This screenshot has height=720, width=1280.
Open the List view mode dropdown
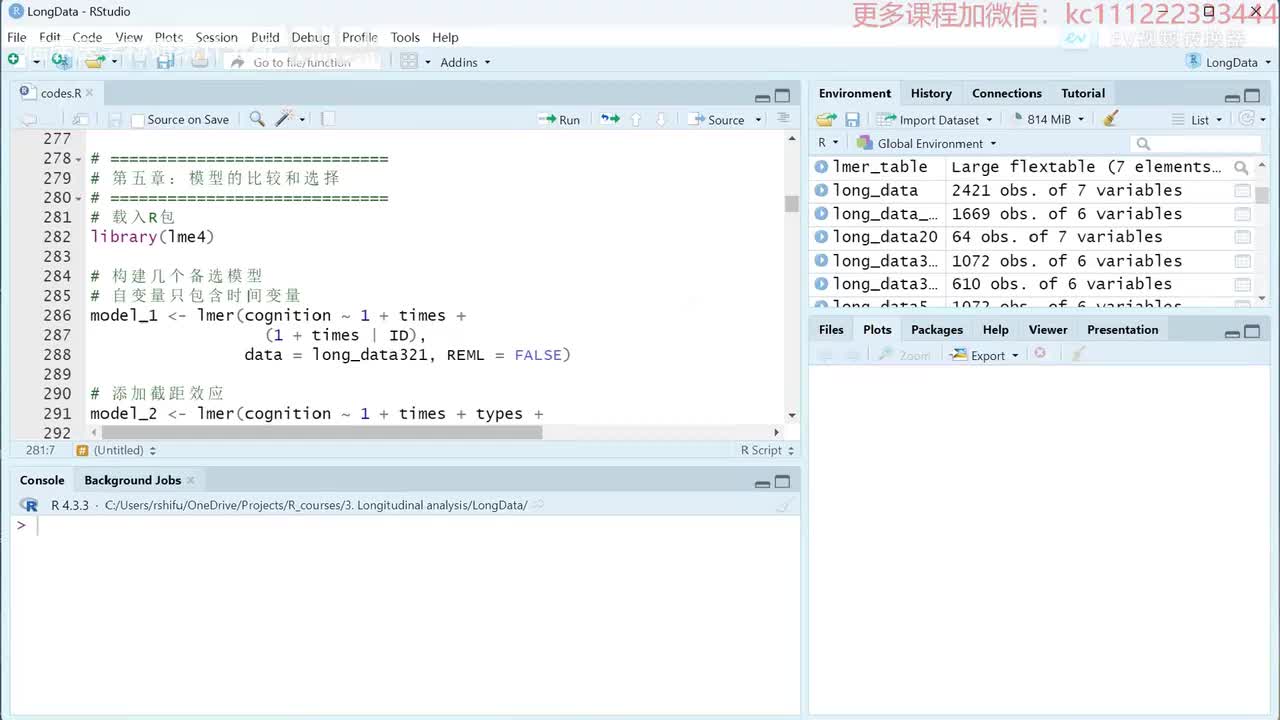click(x=1197, y=120)
